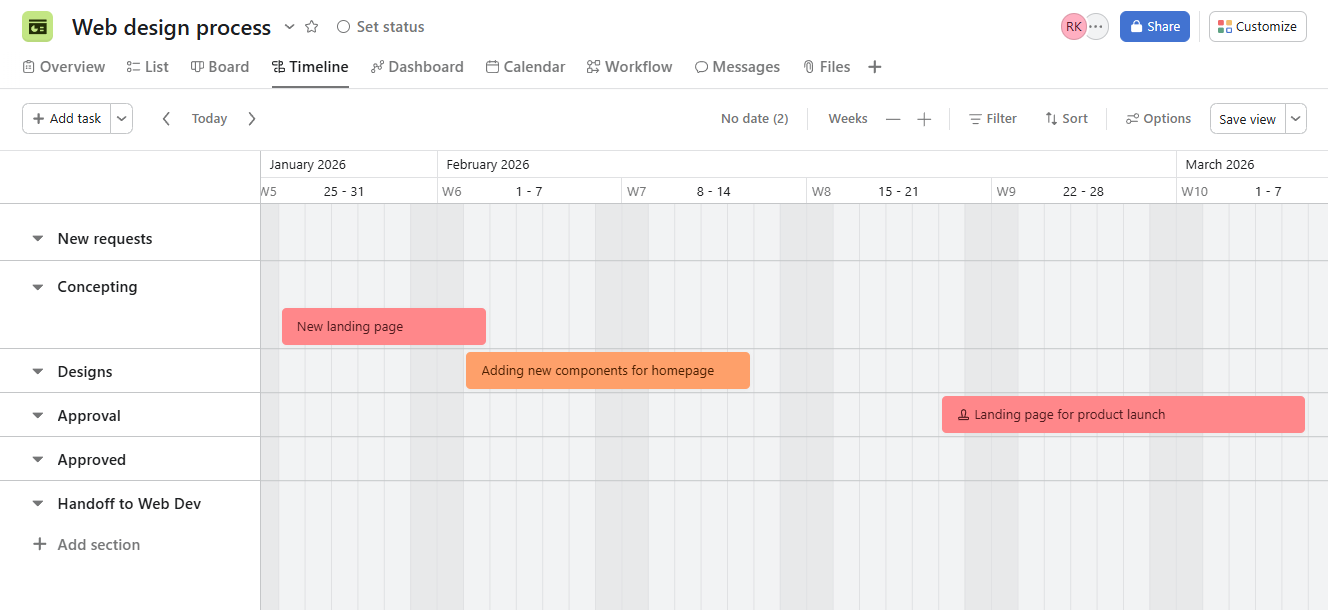Open the Workflow tab

point(629,66)
